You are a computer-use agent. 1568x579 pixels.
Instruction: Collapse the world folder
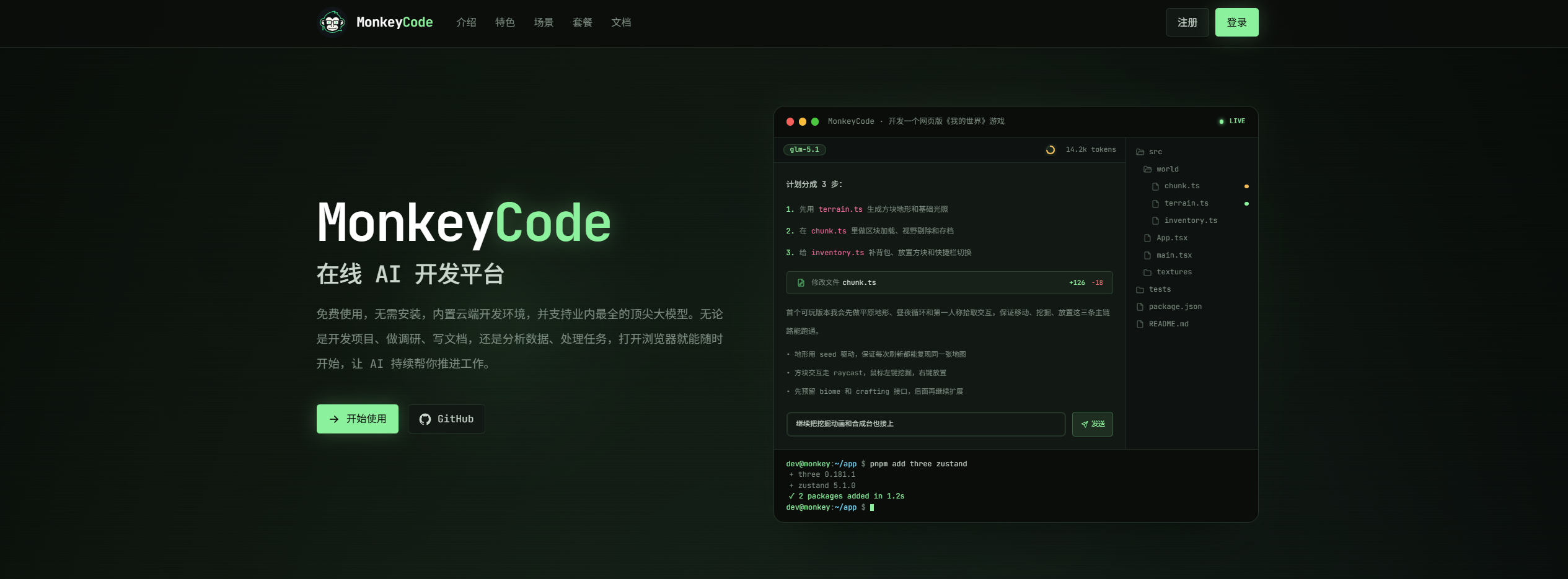(x=1161, y=169)
